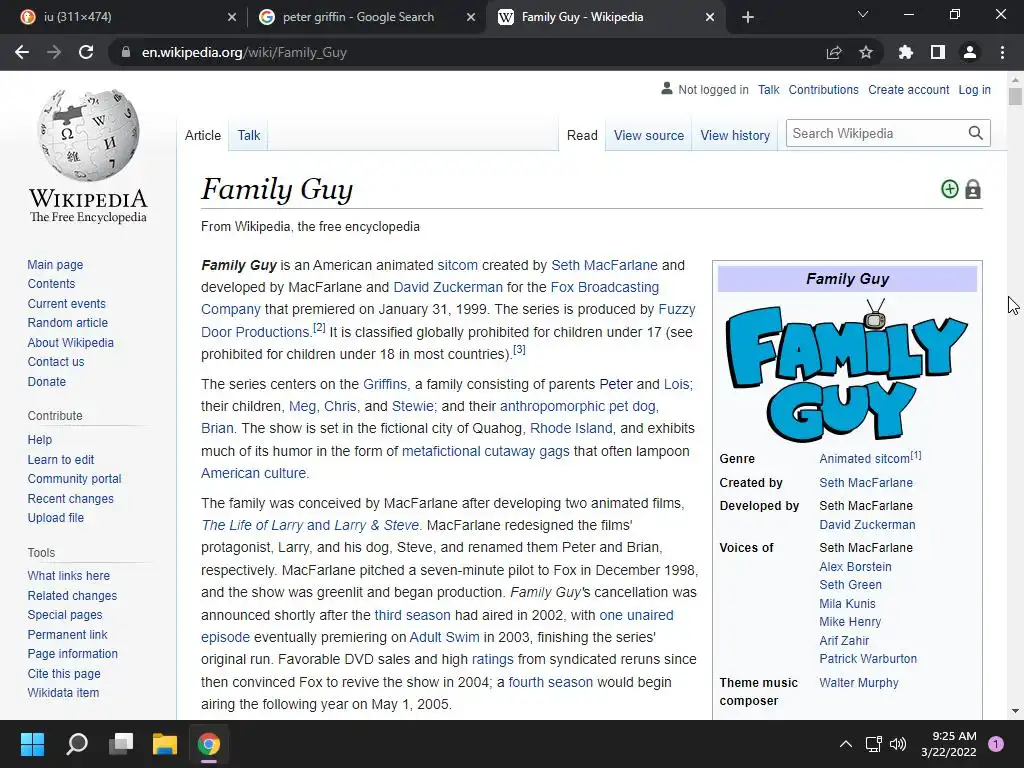Click Cite this page link
Image resolution: width=1024 pixels, height=768 pixels.
(64, 673)
